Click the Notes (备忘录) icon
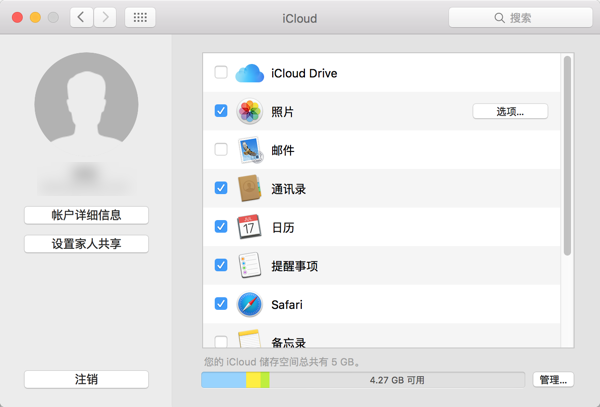The width and height of the screenshot is (600, 407). (x=249, y=340)
